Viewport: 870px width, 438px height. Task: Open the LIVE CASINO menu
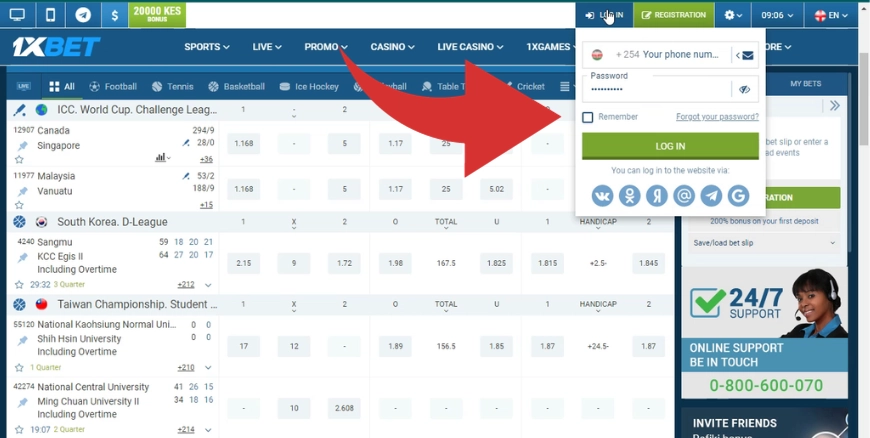471,47
